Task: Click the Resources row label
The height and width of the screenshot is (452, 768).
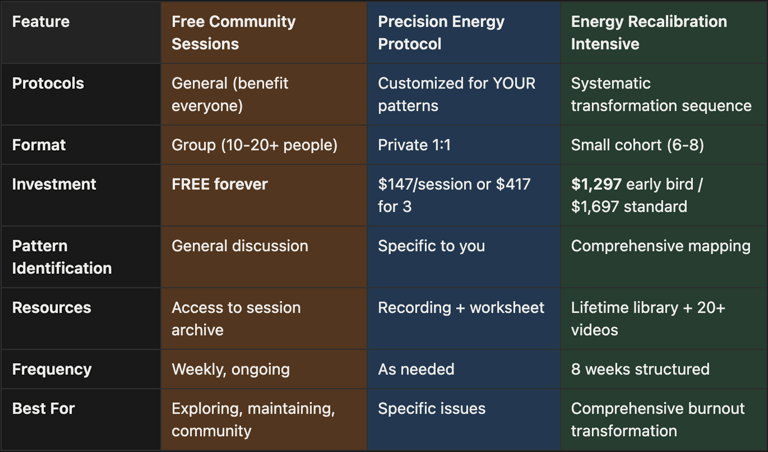Action: pos(51,308)
